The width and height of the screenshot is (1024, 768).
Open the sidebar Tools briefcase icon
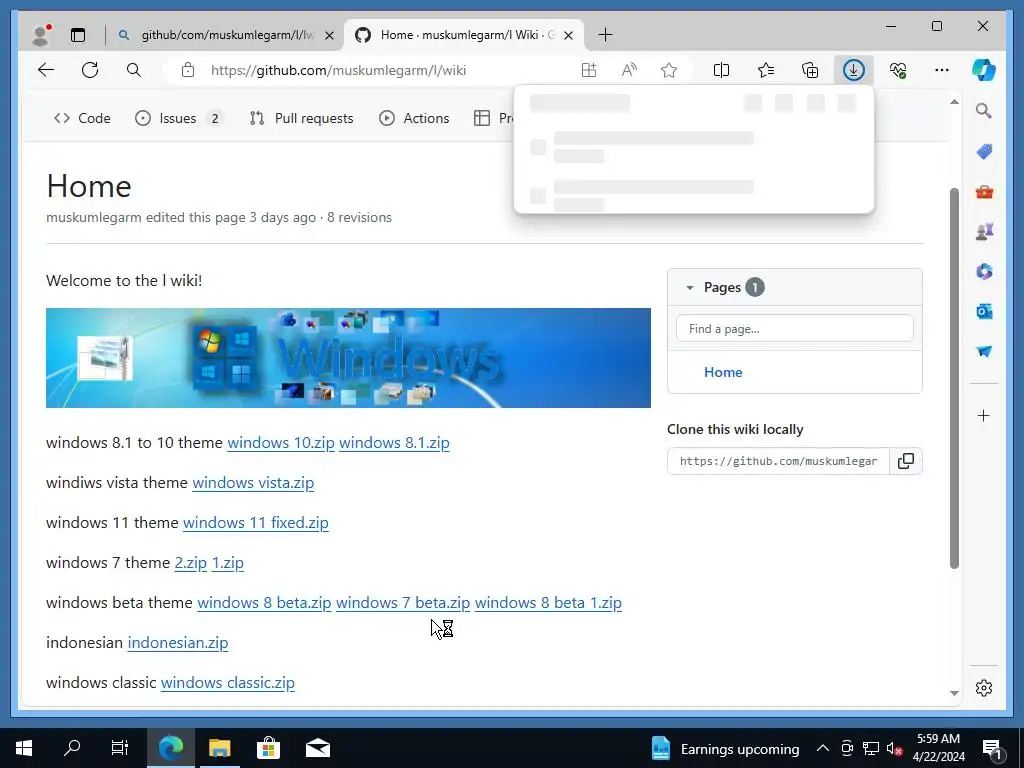point(984,192)
